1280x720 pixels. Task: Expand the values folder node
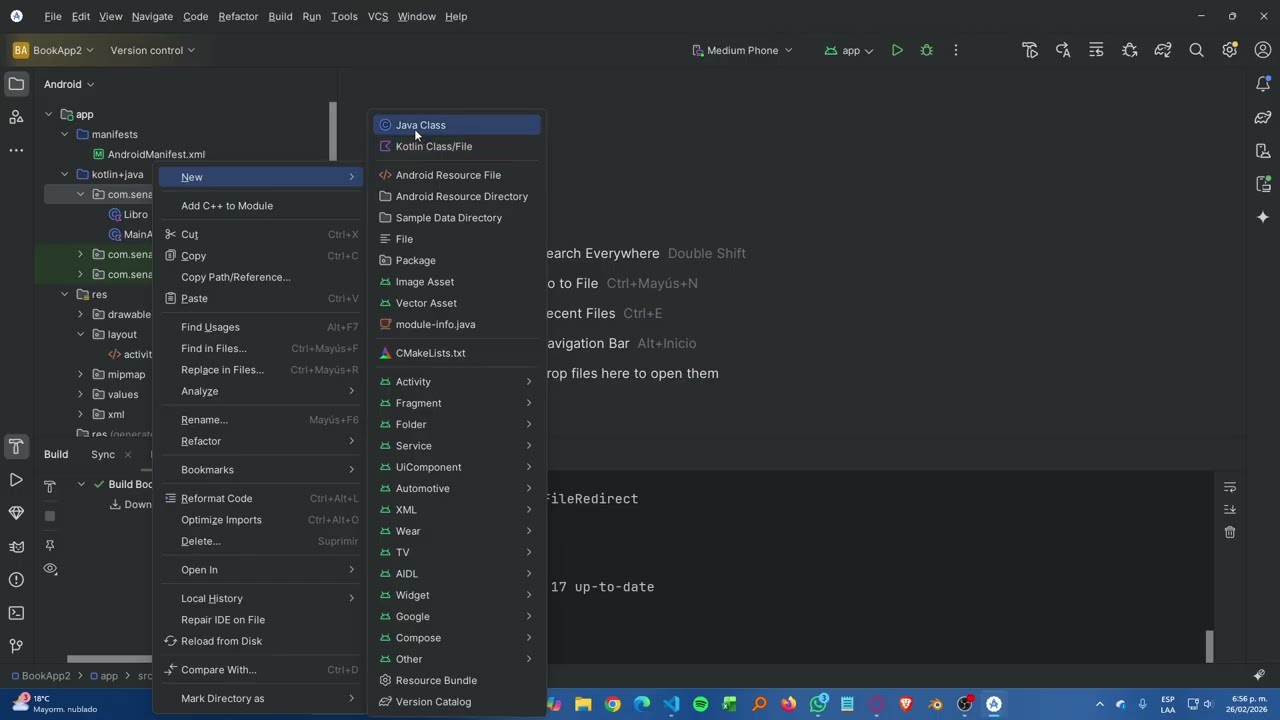pos(80,394)
